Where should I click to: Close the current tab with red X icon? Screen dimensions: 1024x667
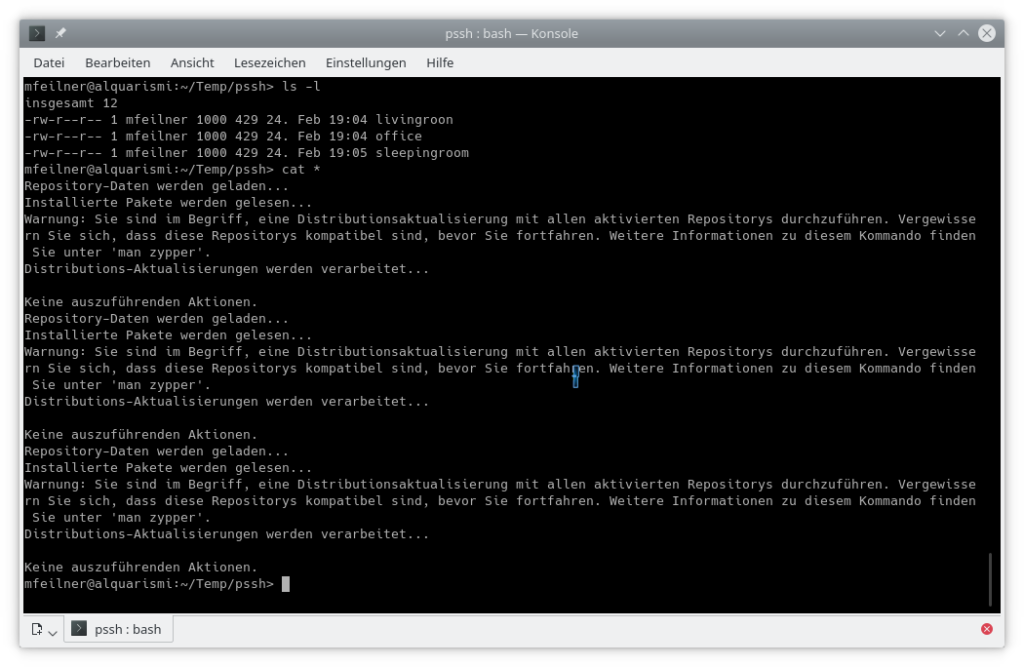click(987, 628)
